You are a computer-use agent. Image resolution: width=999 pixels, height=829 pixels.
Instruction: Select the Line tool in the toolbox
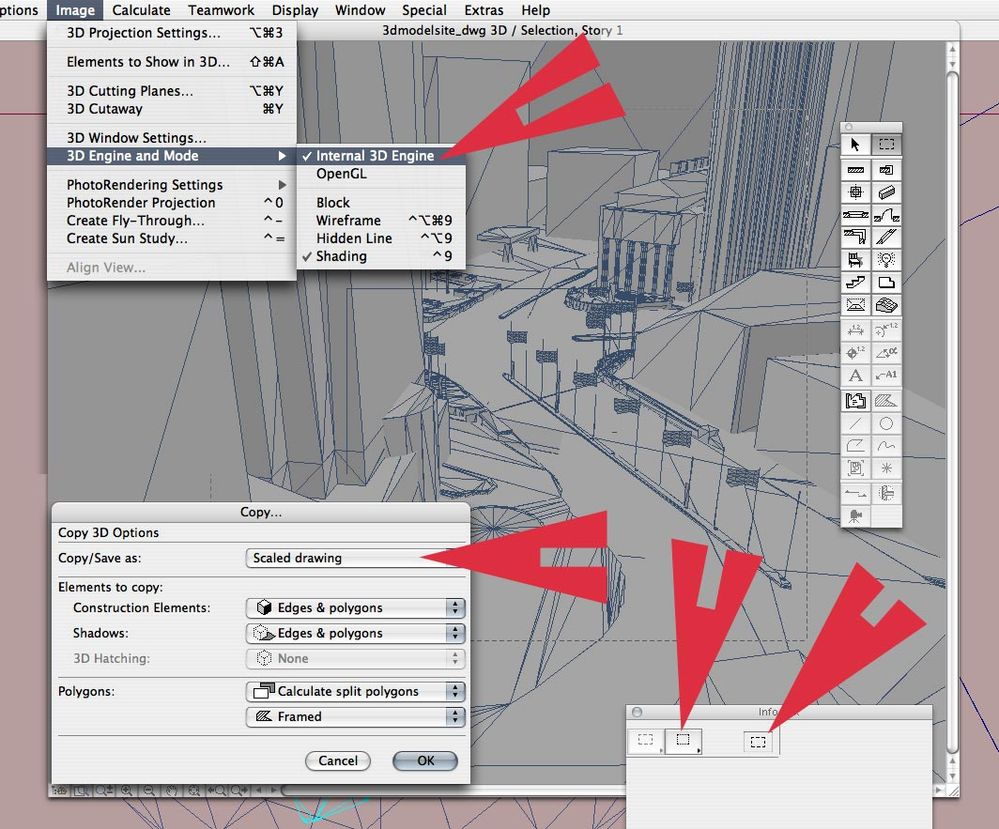click(855, 424)
